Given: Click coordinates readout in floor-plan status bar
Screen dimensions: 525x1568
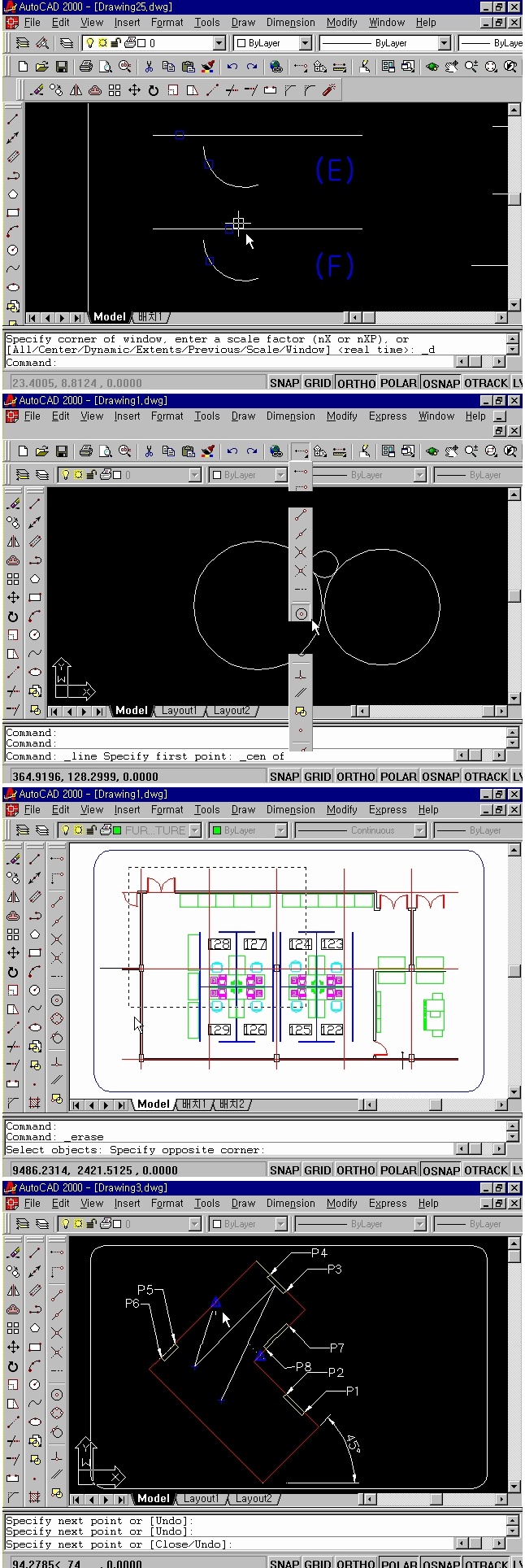Looking at the screenshot, I should pyautogui.click(x=95, y=1170).
